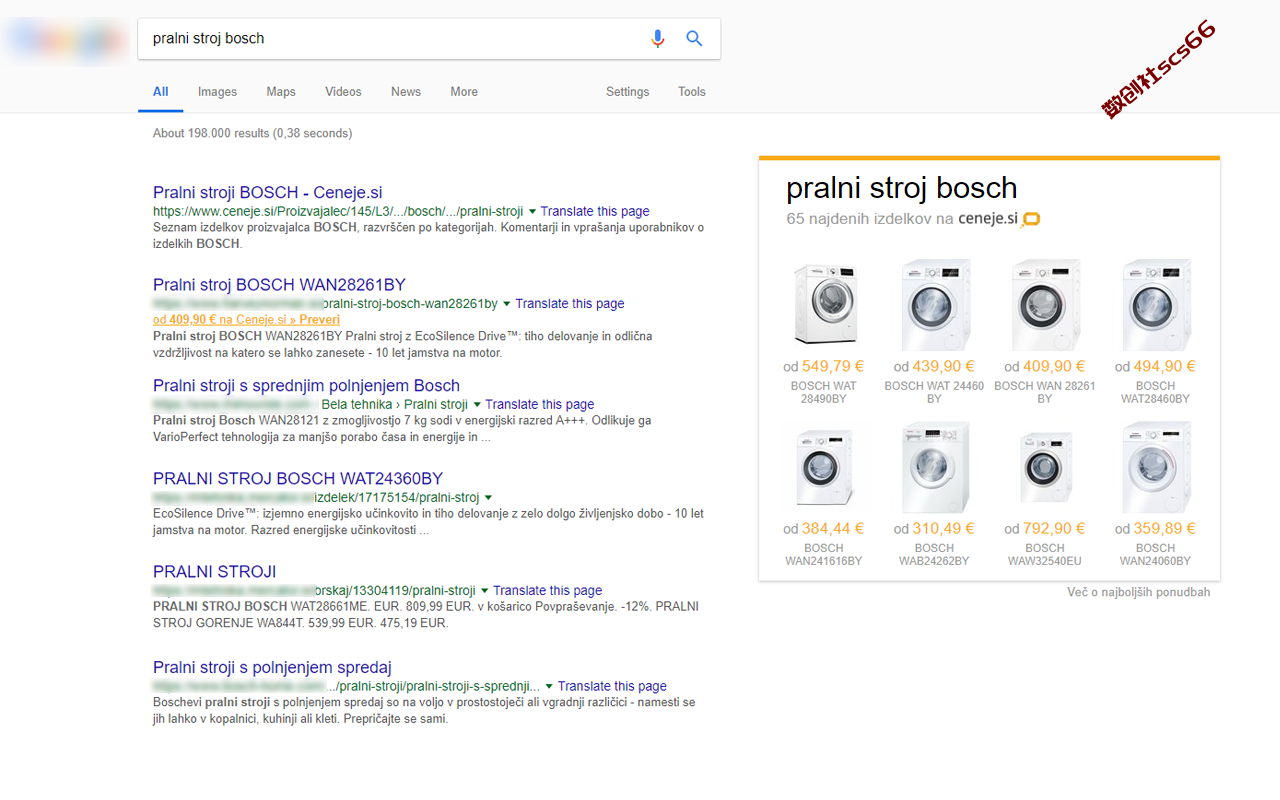Click product label 'BOSCH WAB24262BY'
The image size is (1280, 800).
click(934, 555)
